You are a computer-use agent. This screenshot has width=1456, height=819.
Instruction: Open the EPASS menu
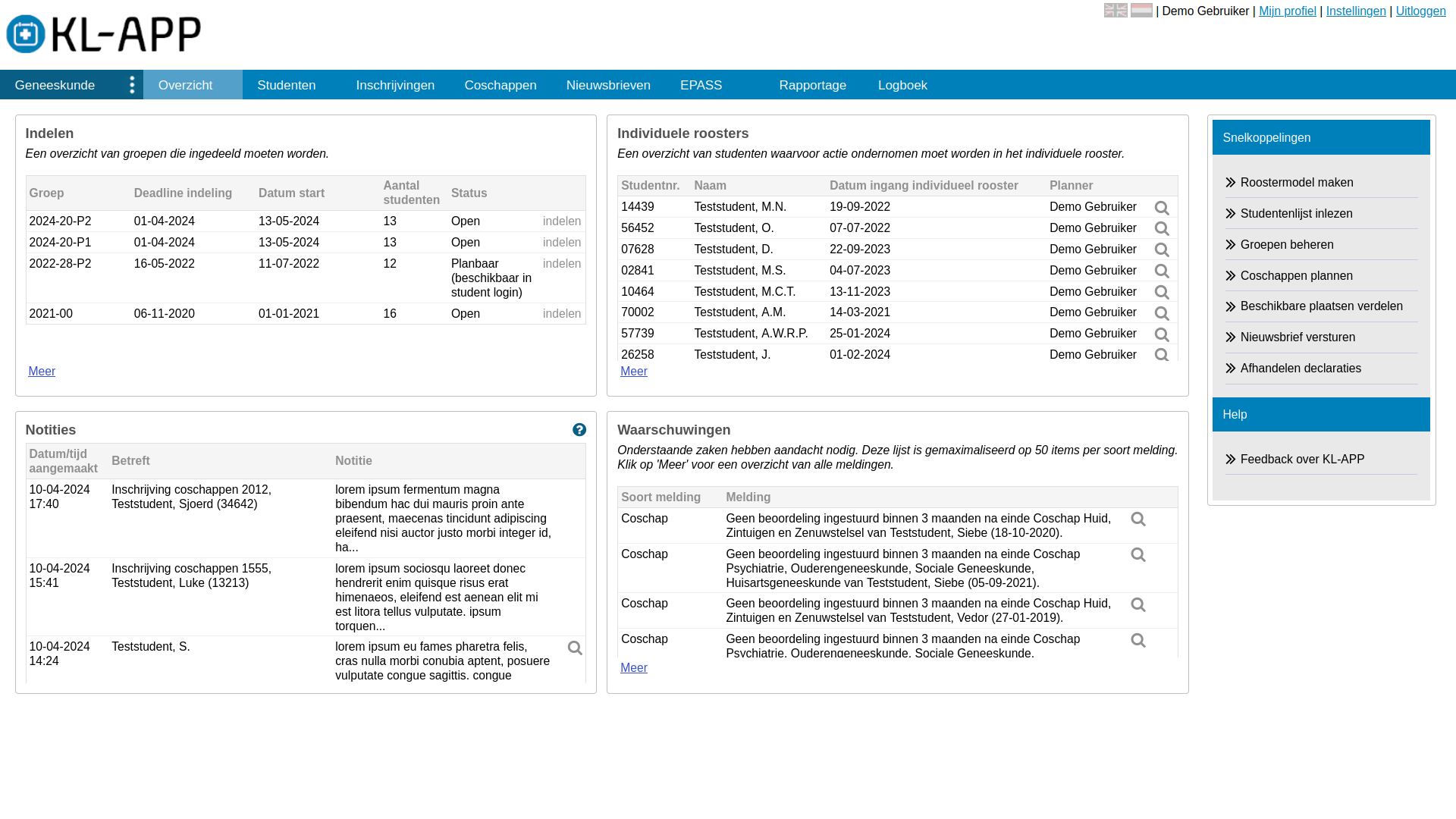pyautogui.click(x=714, y=85)
